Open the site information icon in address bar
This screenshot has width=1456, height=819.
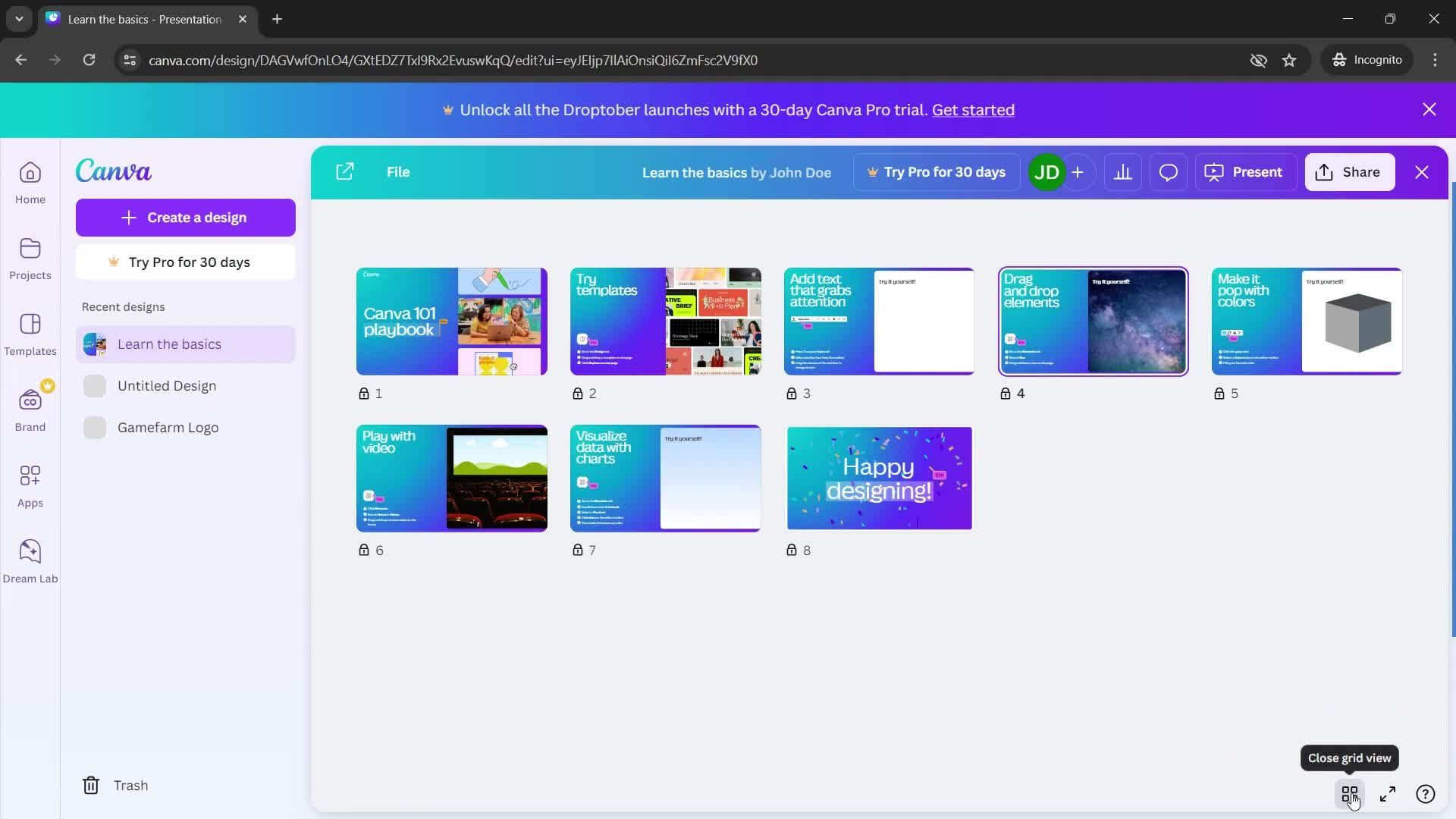(x=130, y=60)
